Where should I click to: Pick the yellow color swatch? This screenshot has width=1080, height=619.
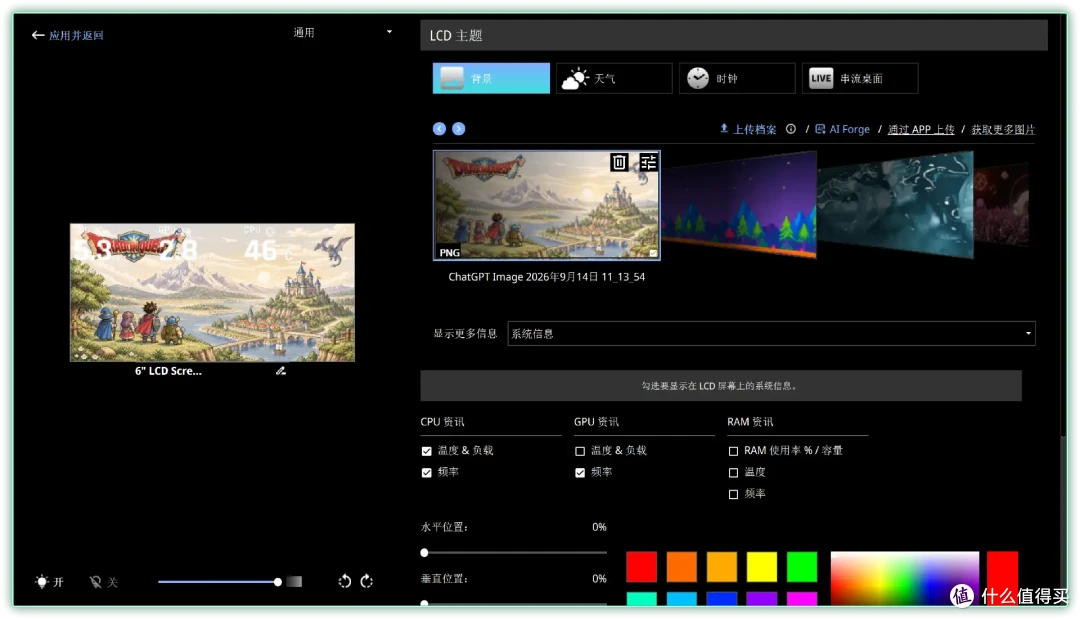point(762,567)
